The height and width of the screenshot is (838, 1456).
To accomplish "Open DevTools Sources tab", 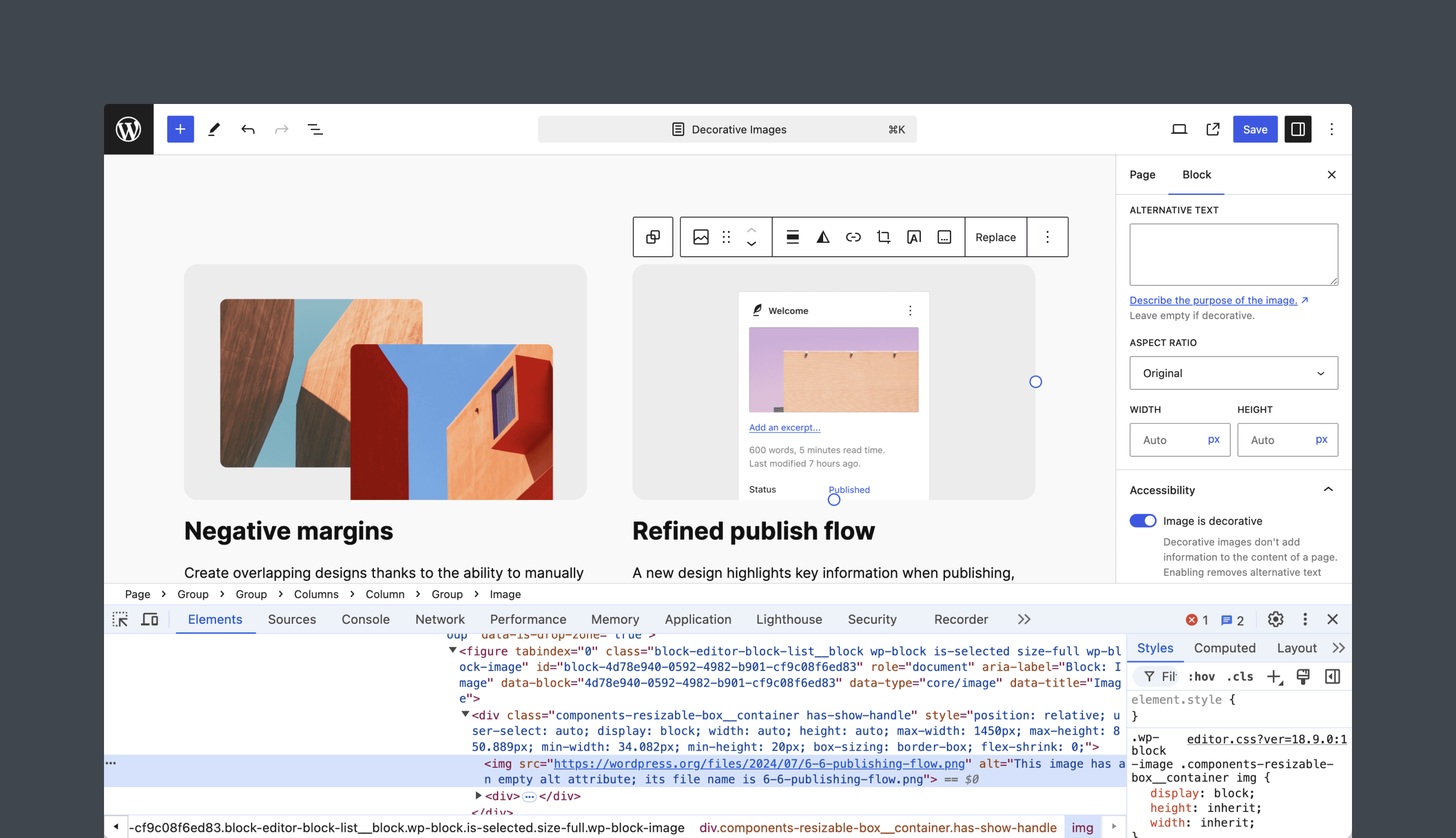I will click(292, 619).
